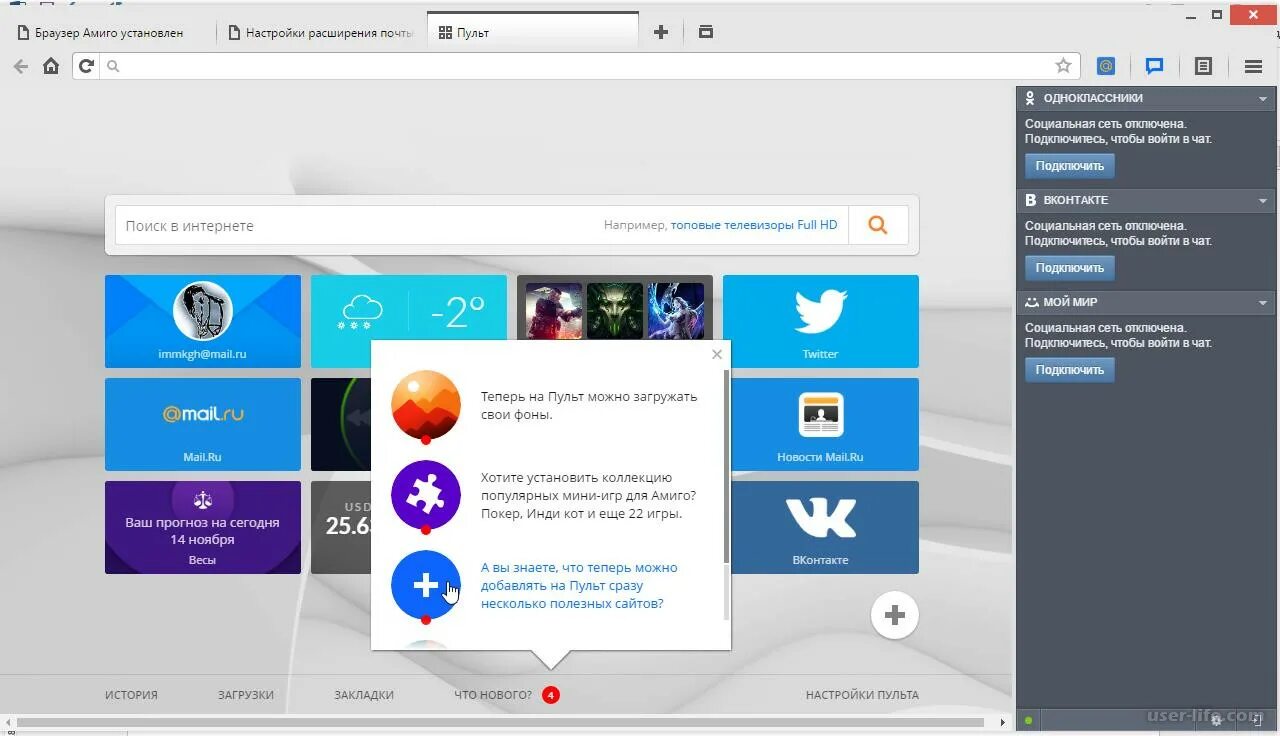This screenshot has width=1280, height=736.
Task: Switch to Настройки расширения почты tab
Action: (320, 32)
